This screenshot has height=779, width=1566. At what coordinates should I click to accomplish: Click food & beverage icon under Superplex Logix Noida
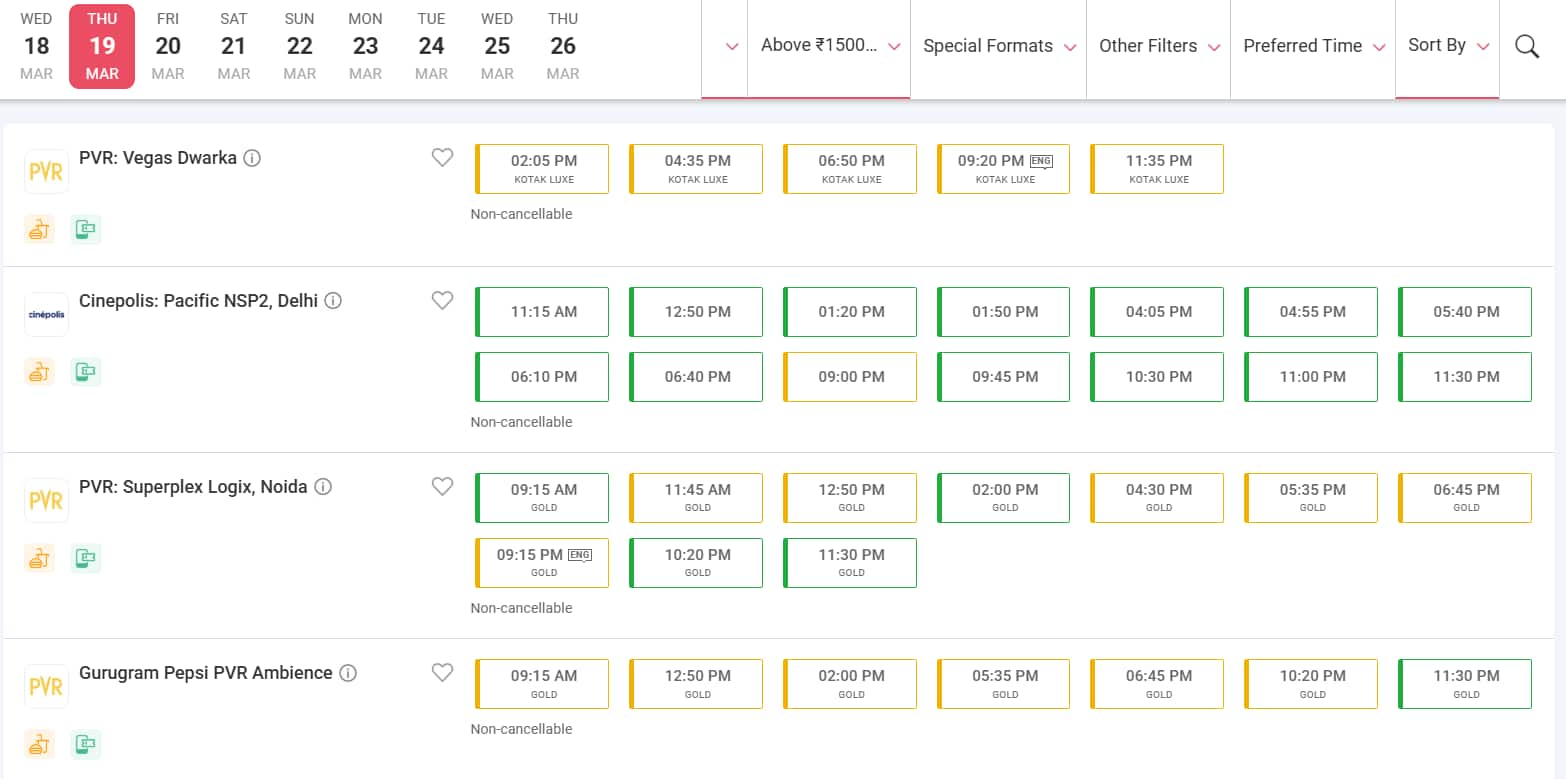click(39, 558)
